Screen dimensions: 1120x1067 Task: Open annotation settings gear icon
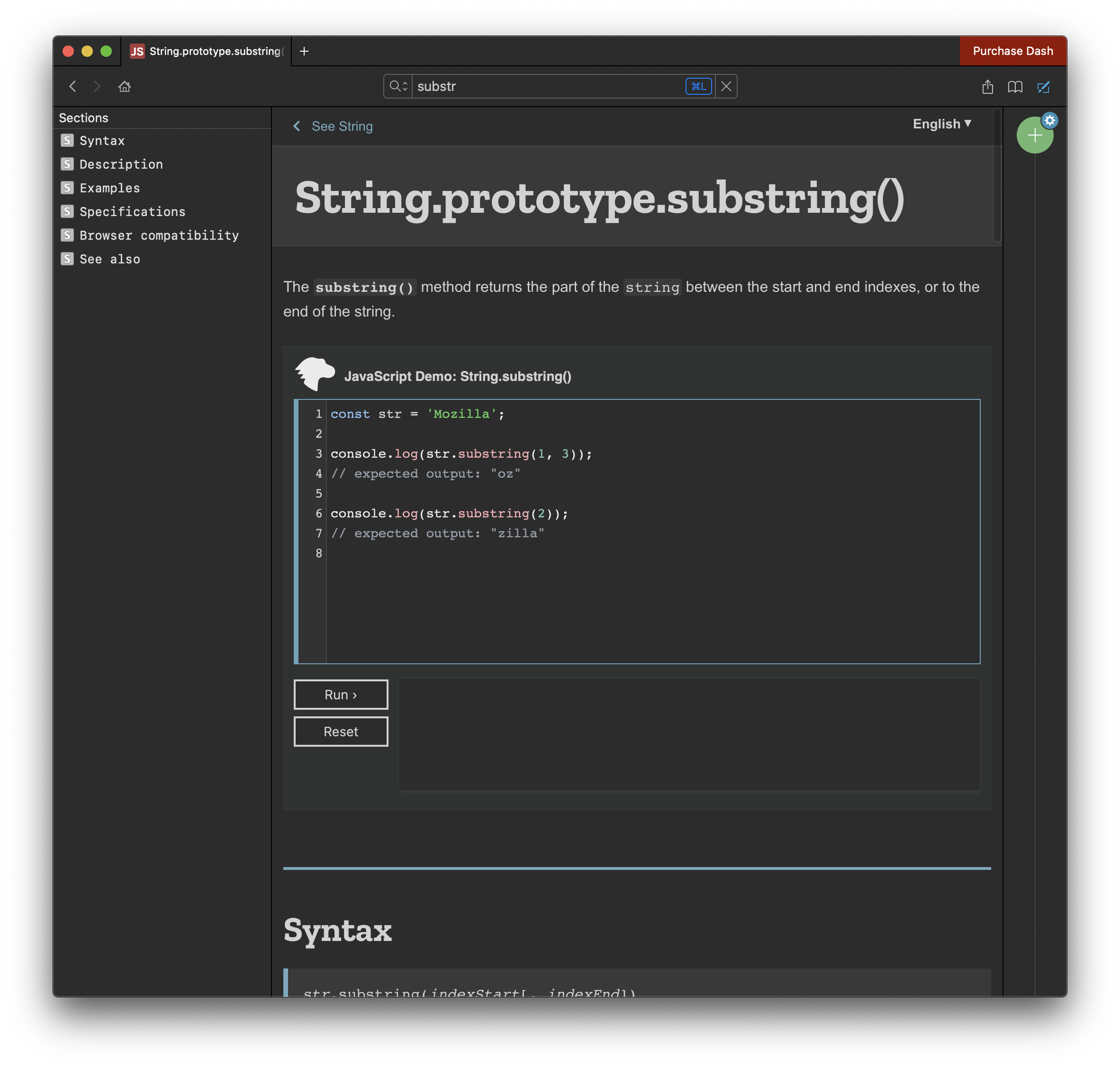(x=1049, y=120)
